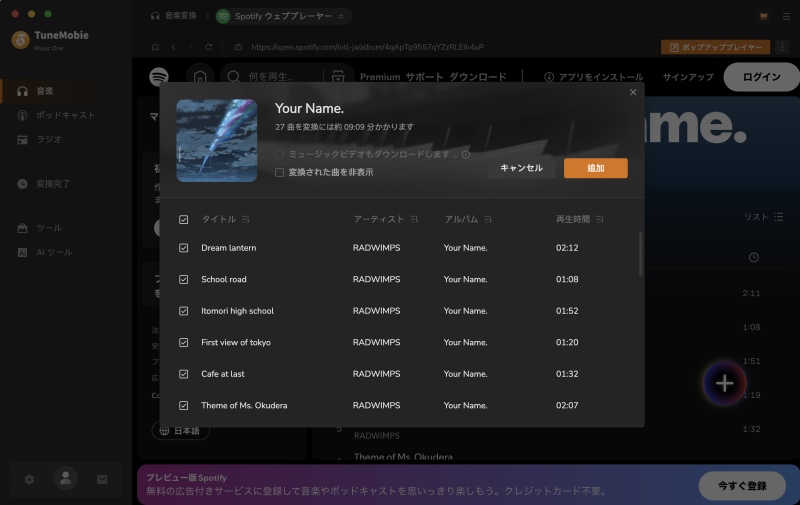Screen dimensions: 800x505
Task: Click サインアップ
Action: (x=688, y=77)
